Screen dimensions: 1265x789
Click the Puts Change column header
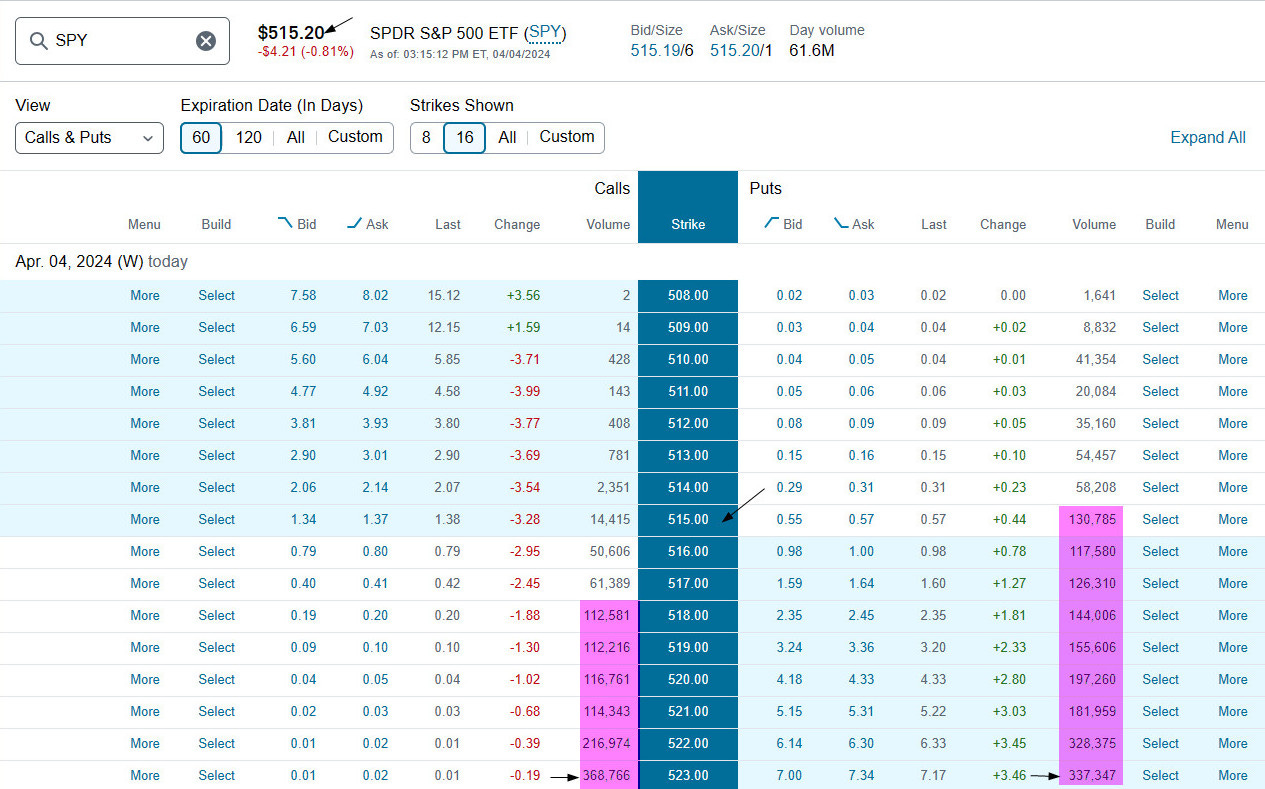click(x=1003, y=224)
